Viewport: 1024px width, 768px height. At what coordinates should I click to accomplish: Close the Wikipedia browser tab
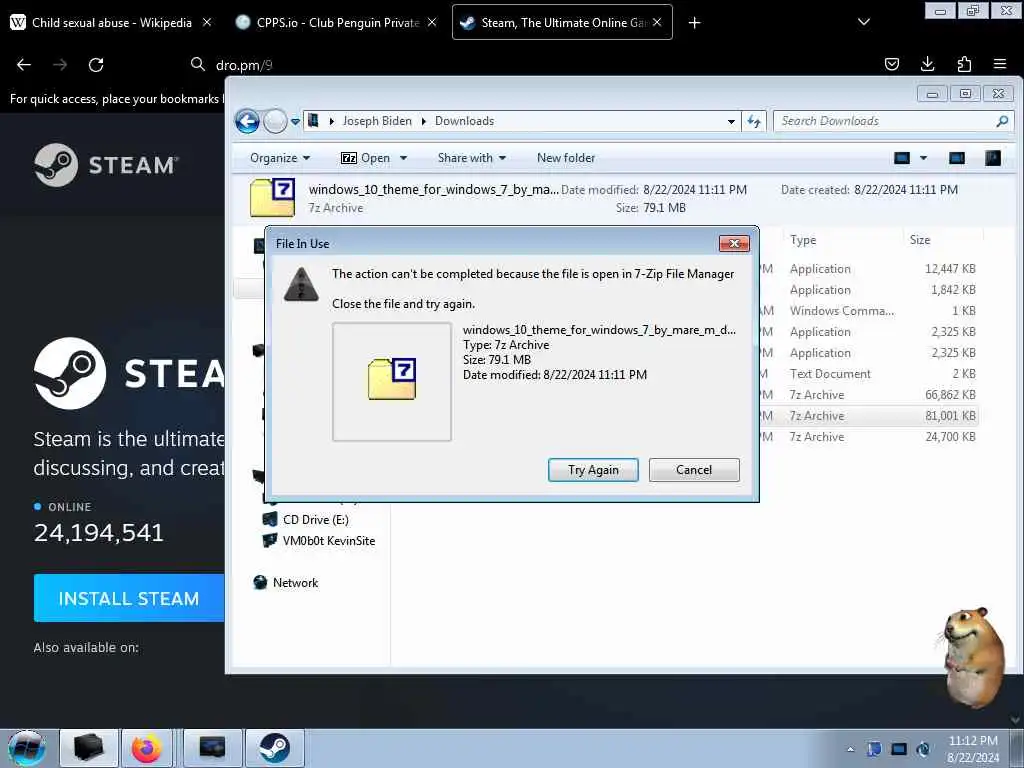pyautogui.click(x=206, y=22)
